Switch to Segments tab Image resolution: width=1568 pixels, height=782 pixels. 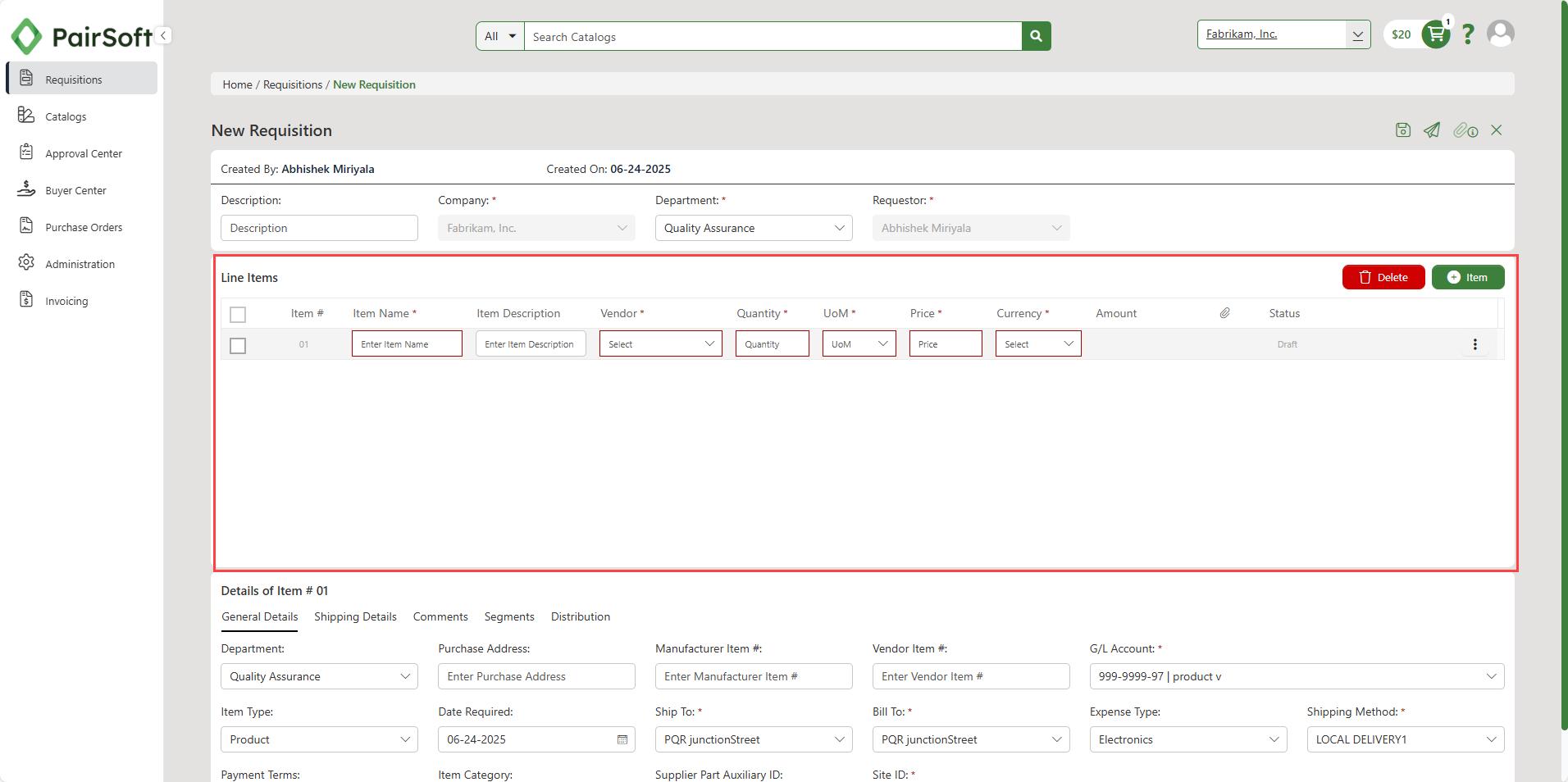coord(509,616)
